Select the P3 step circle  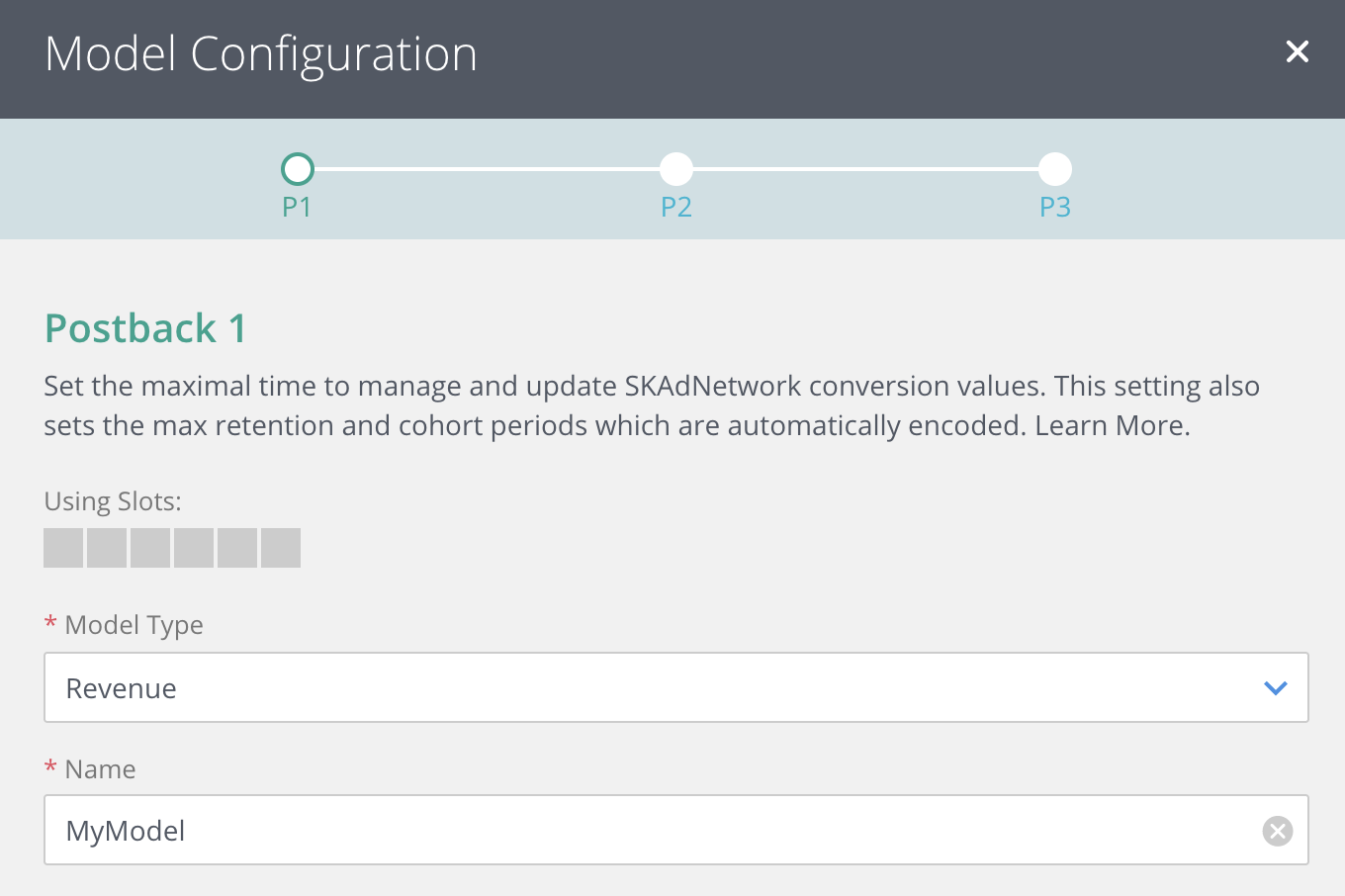click(x=1054, y=168)
